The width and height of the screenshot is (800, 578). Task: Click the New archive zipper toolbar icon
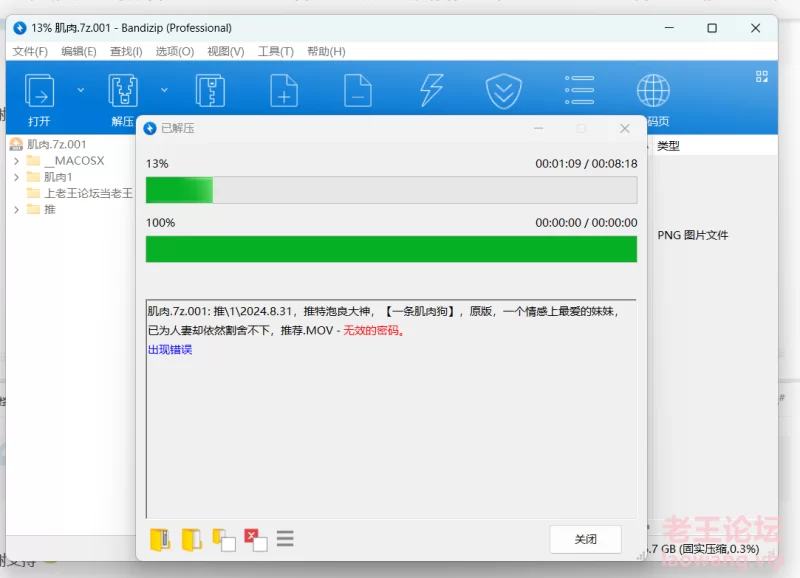[210, 91]
